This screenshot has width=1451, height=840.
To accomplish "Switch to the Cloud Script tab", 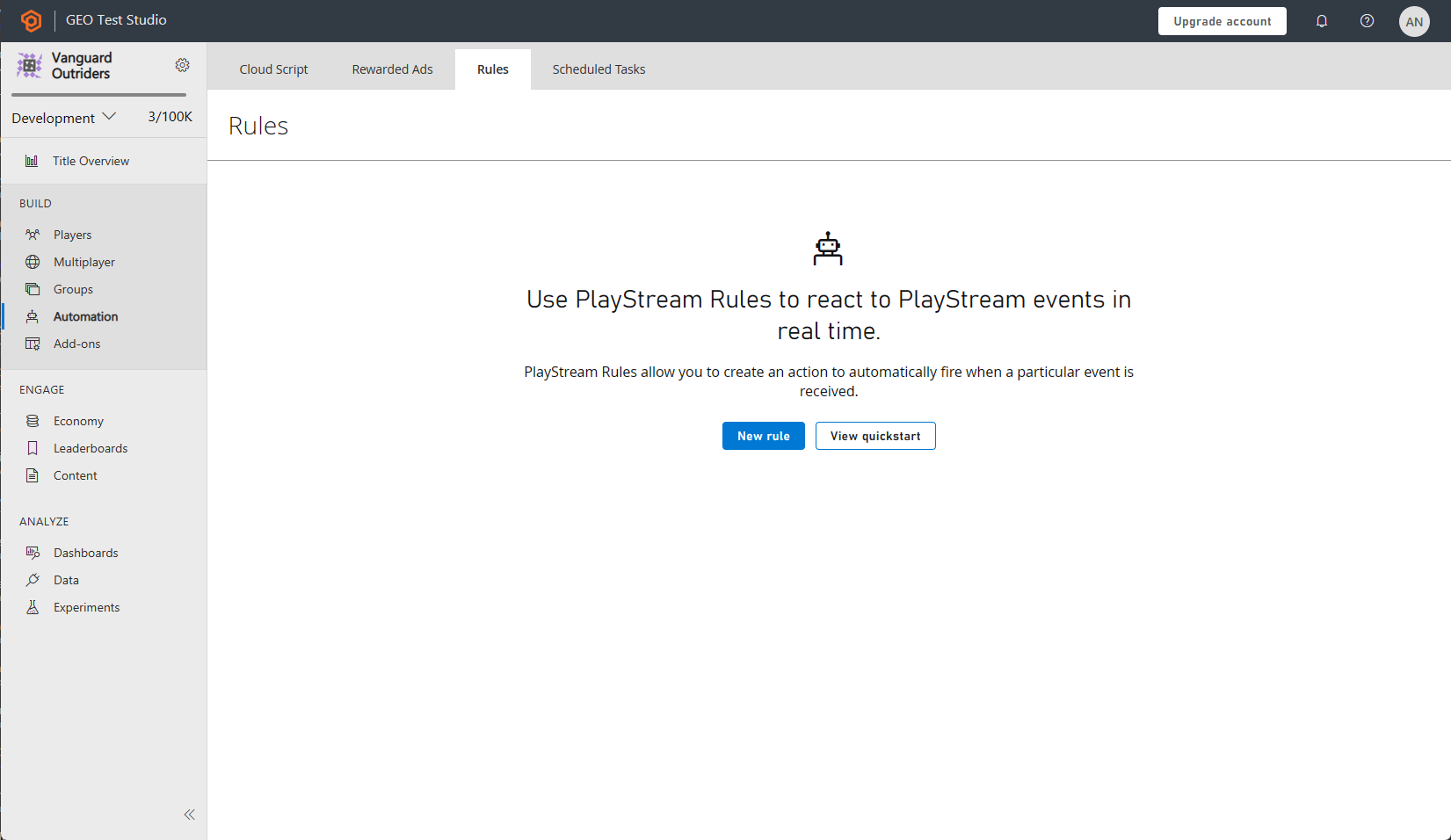I will (273, 69).
